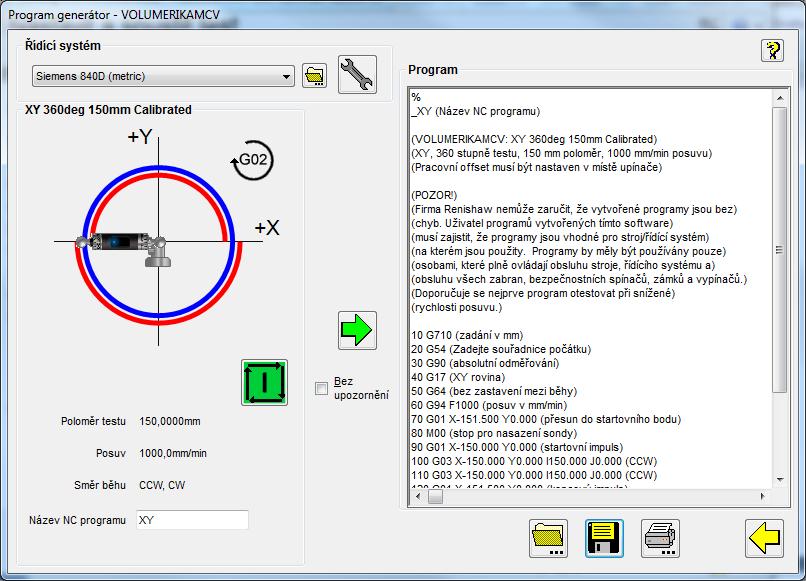Click the line '90 G01 X-150.000 Y0.000 (startovní impuls)'
The width and height of the screenshot is (806, 581).
pos(517,447)
